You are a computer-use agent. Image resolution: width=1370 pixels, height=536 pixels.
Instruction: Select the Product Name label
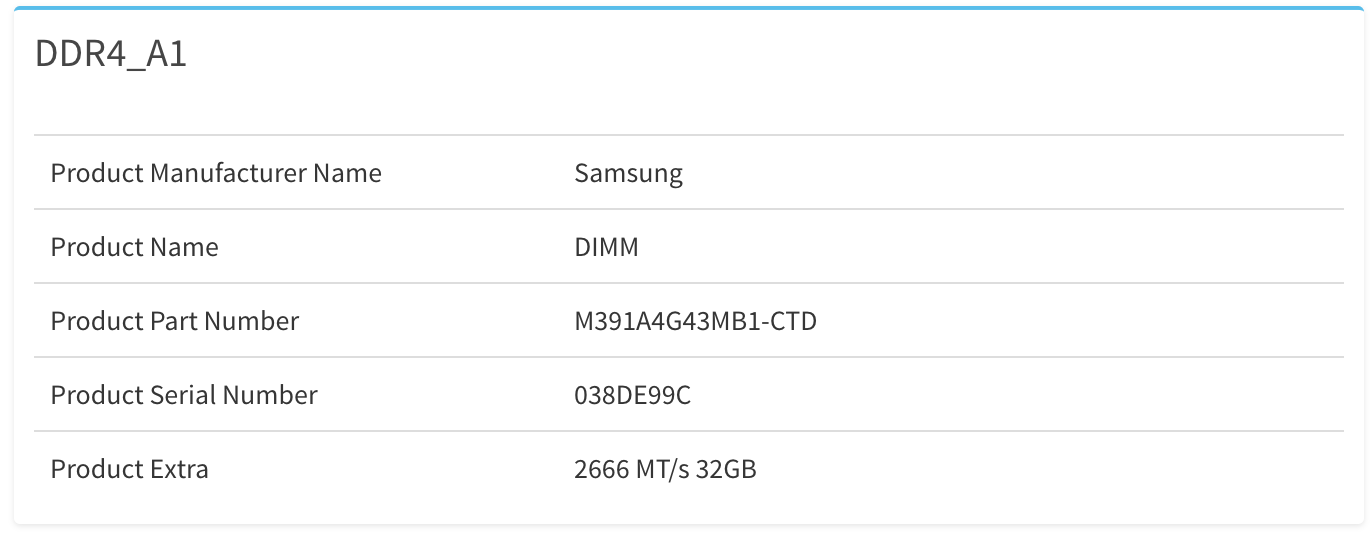(134, 247)
